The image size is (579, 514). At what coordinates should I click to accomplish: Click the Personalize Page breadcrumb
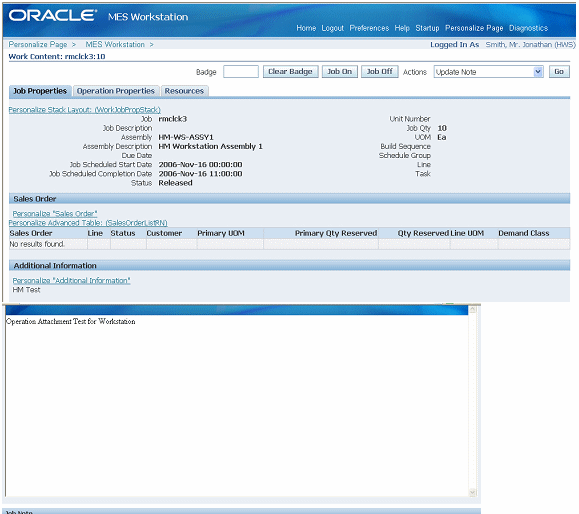(38, 44)
